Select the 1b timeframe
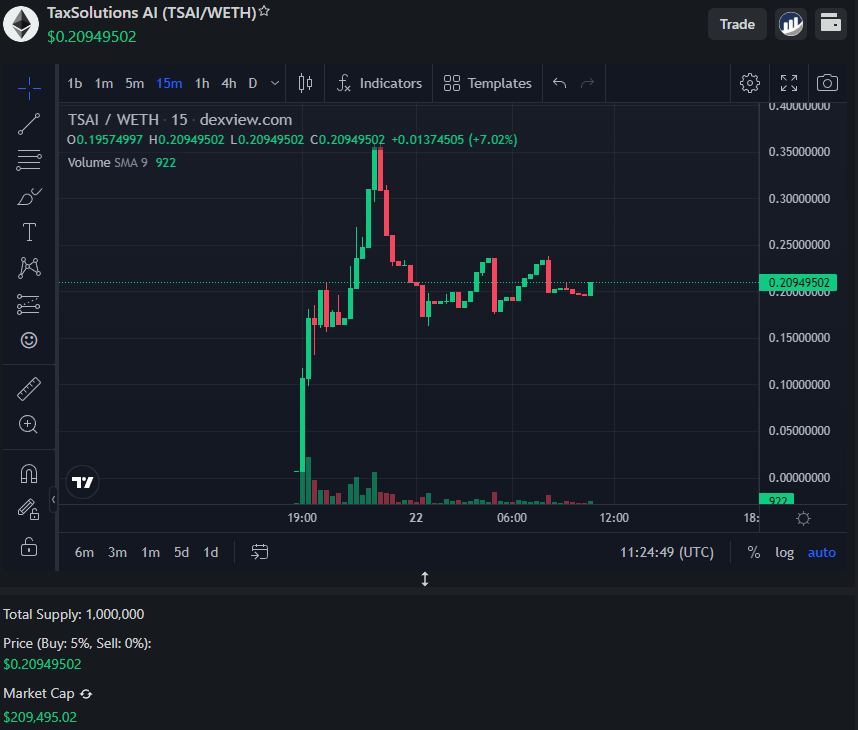Image resolution: width=858 pixels, height=730 pixels. pyautogui.click(x=75, y=83)
